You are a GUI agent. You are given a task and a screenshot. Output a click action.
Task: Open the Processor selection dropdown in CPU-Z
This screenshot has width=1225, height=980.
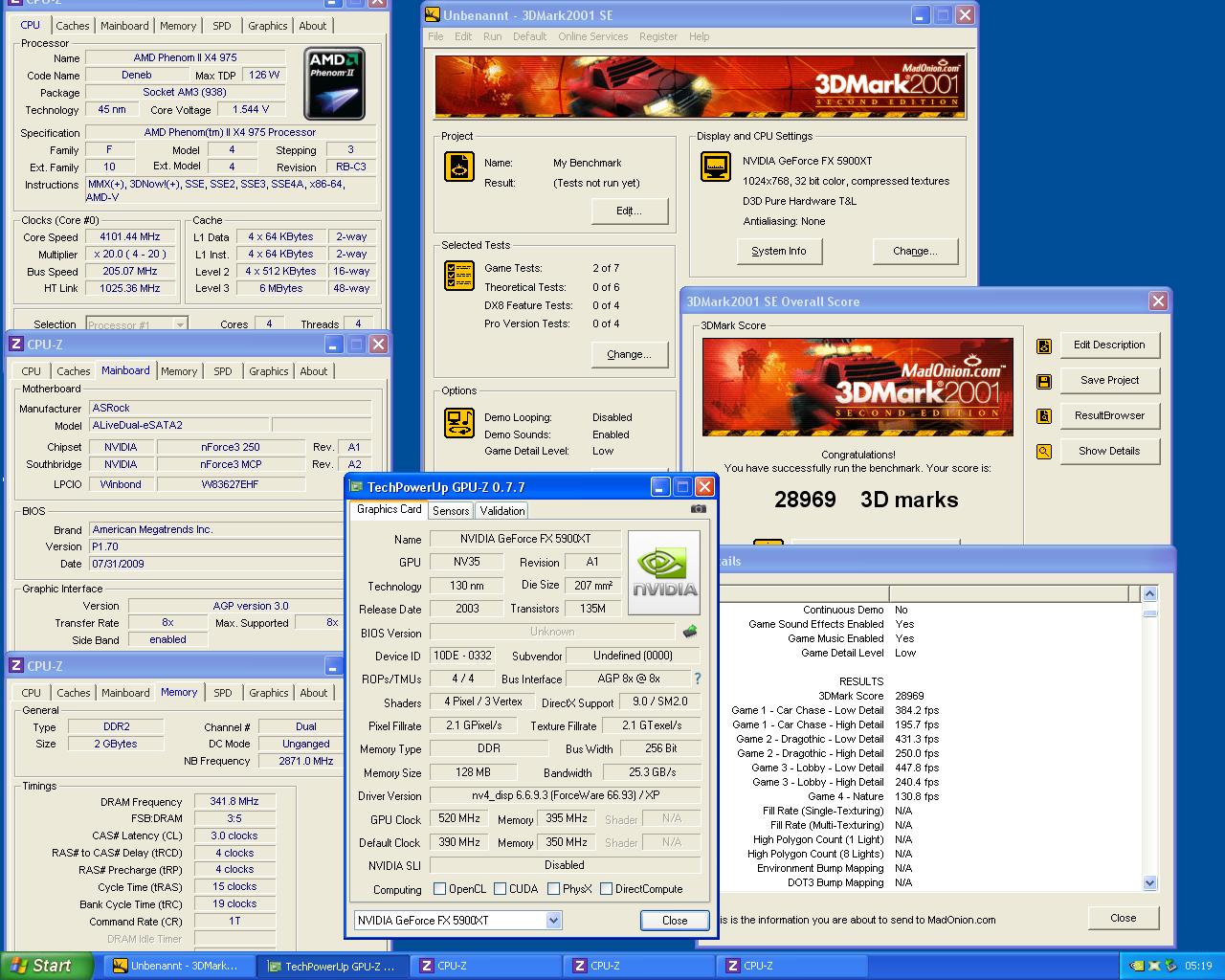(x=179, y=324)
